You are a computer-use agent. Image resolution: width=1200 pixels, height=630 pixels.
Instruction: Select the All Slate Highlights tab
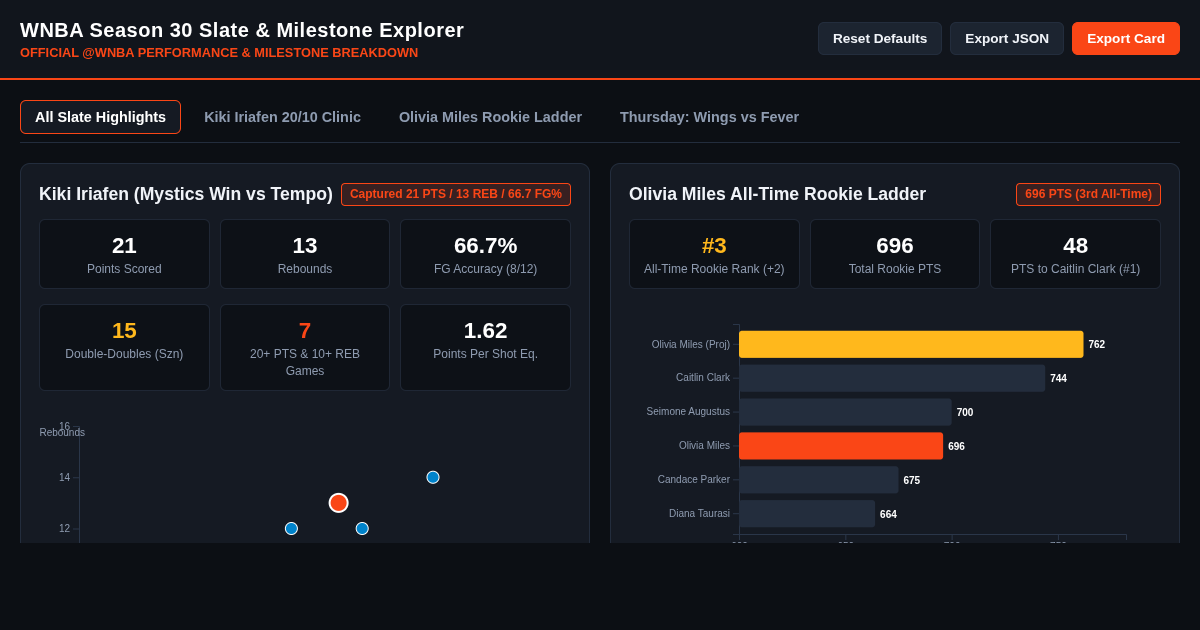pos(100,117)
